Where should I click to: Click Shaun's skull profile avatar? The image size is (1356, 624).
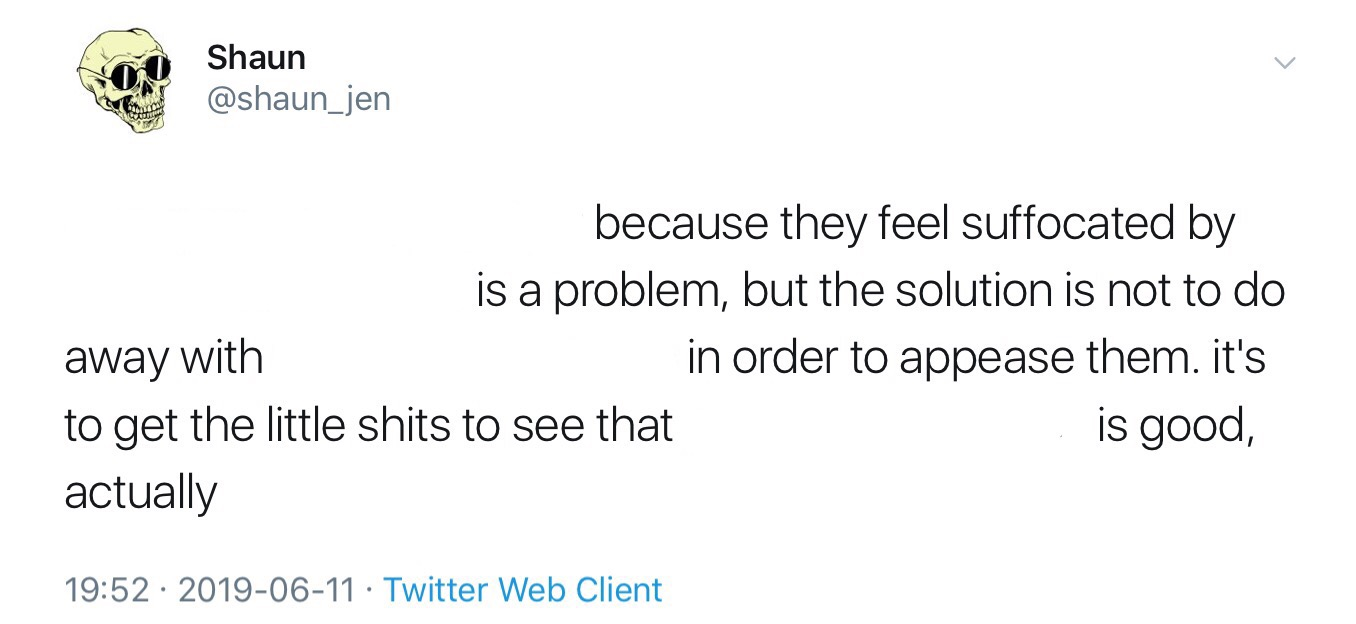[x=126, y=80]
